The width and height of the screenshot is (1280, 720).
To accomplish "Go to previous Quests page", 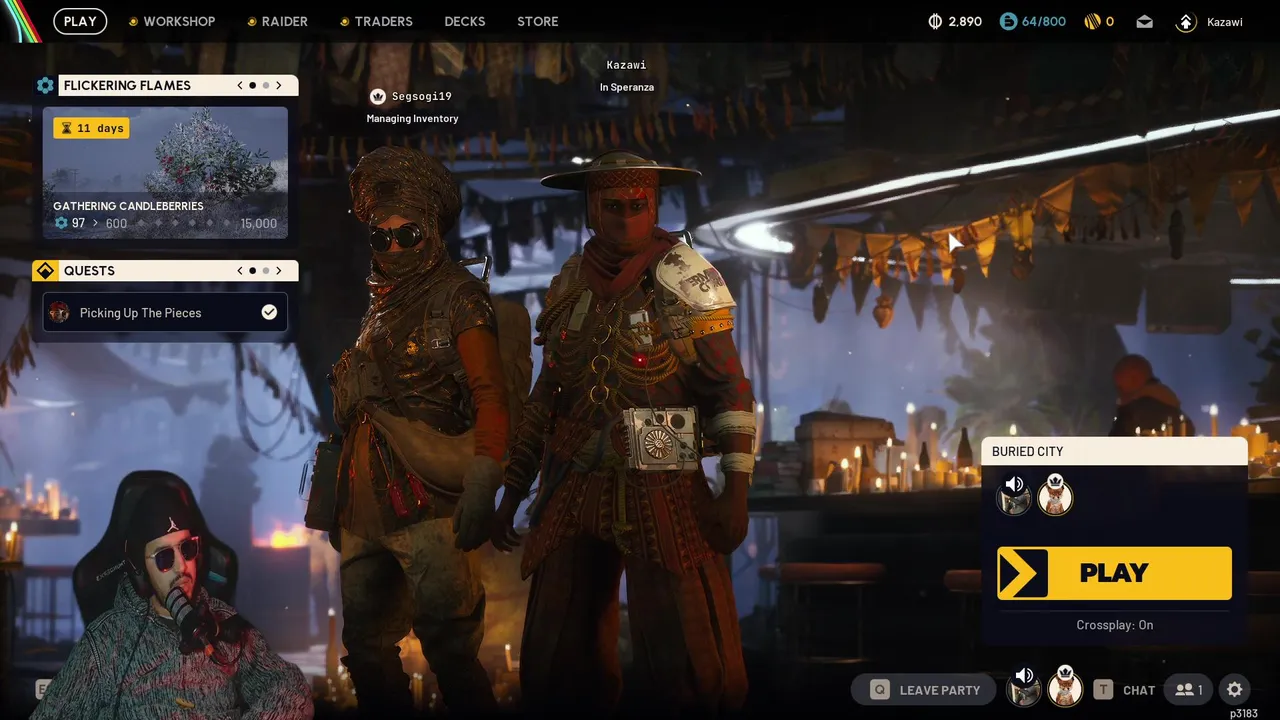I will 240,271.
